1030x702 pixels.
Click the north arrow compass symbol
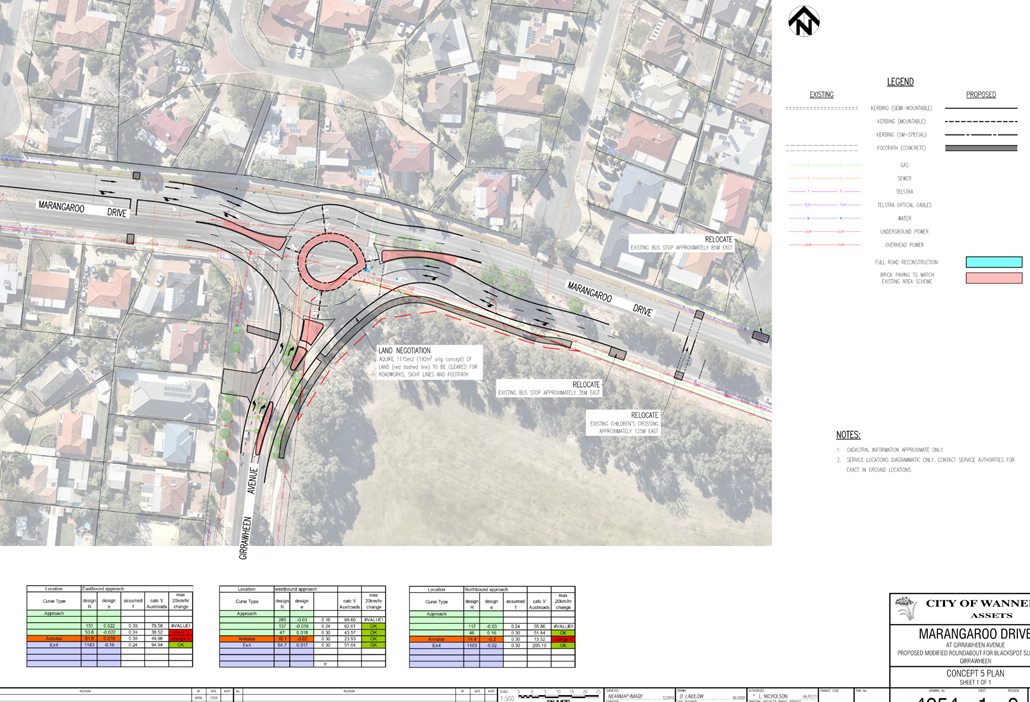click(804, 21)
